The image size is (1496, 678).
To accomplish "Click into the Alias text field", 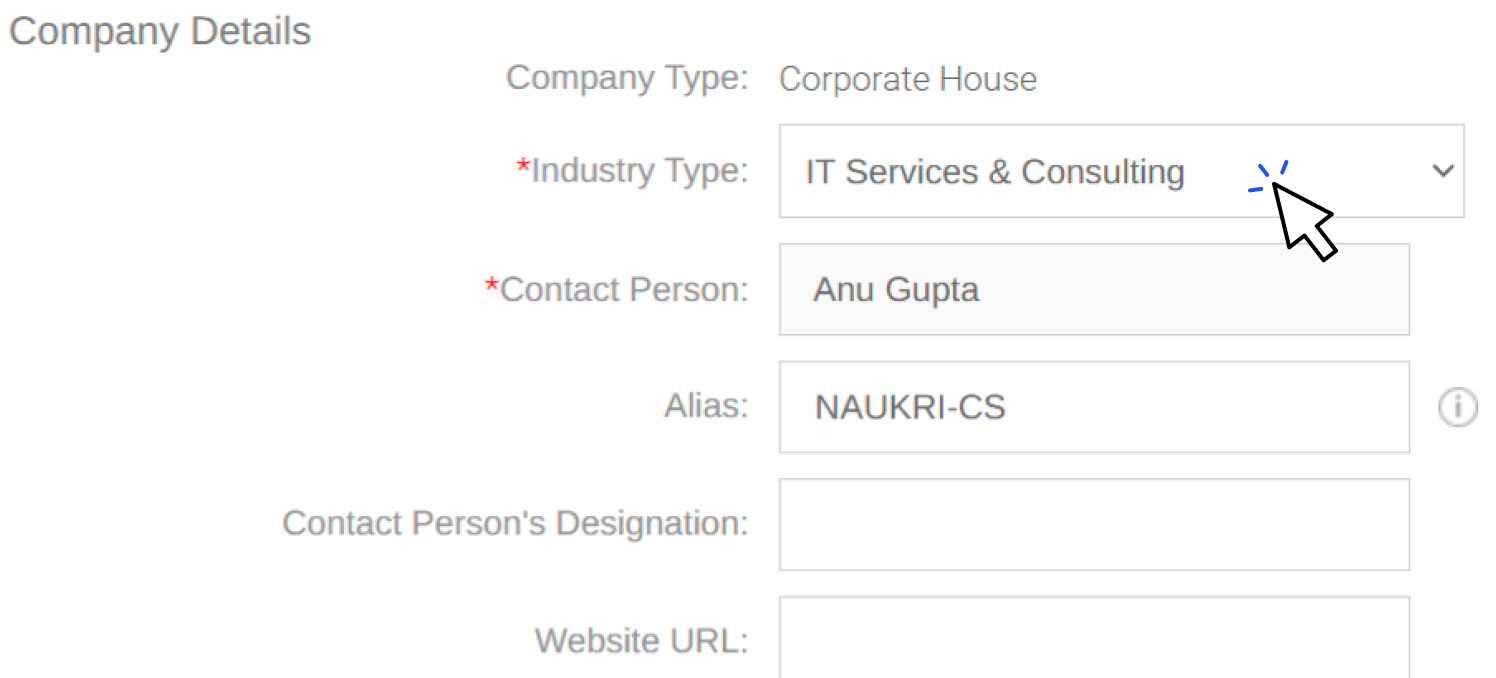I will point(1094,407).
